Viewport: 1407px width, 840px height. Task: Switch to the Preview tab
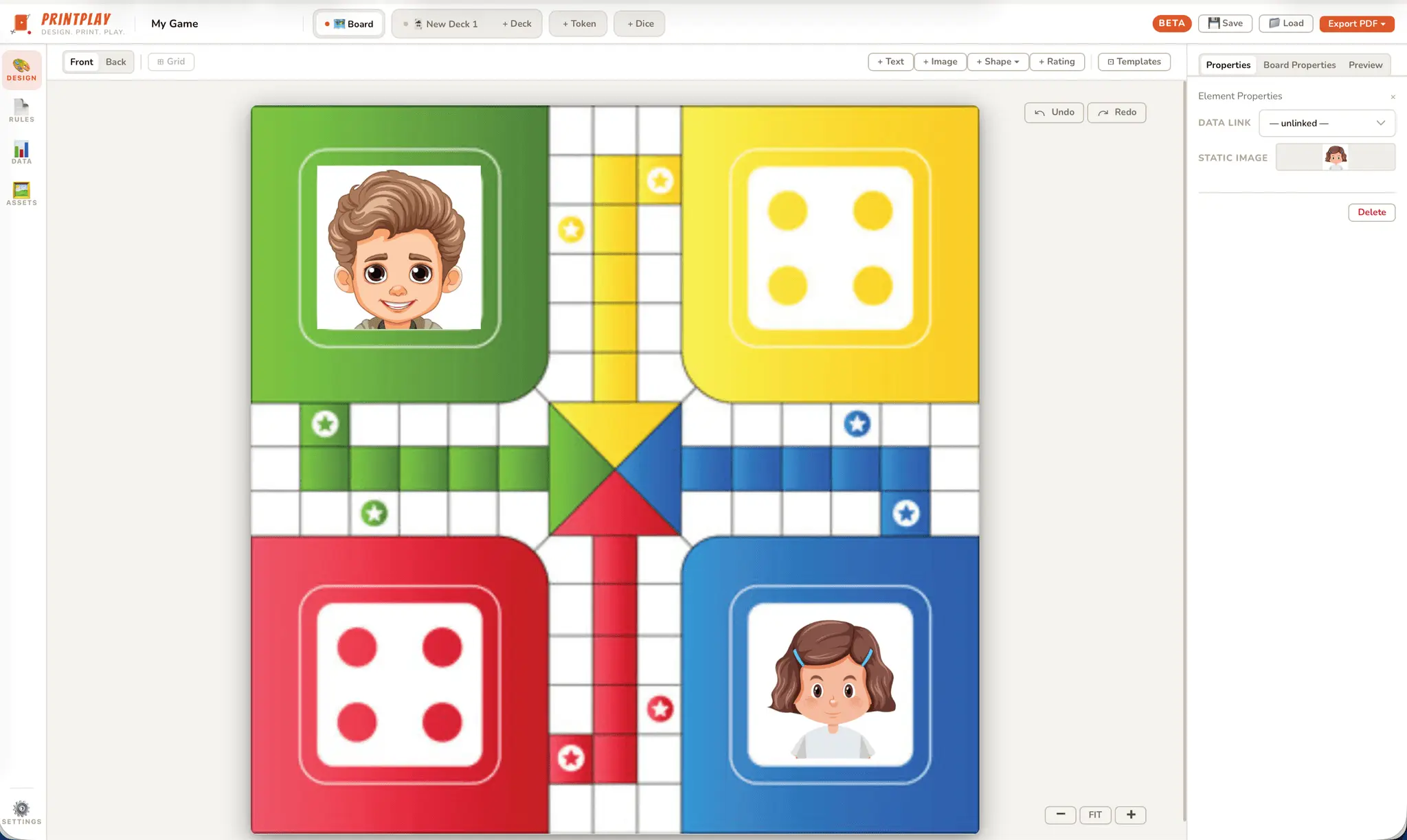(1365, 65)
